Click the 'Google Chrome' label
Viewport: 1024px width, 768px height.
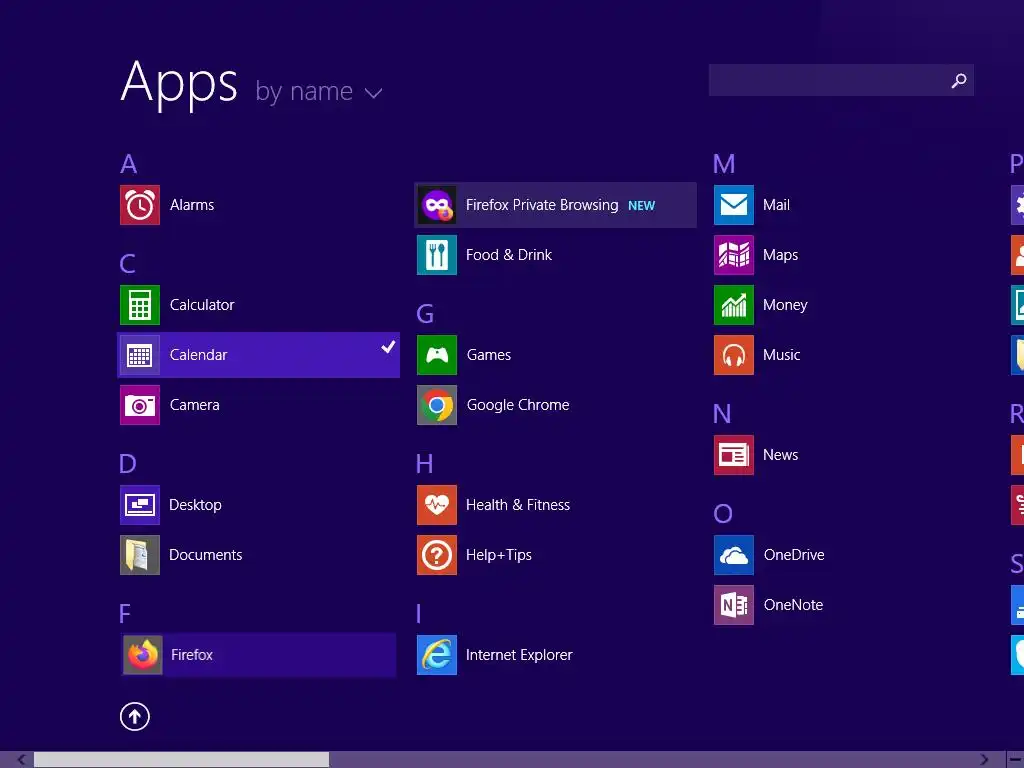point(518,406)
